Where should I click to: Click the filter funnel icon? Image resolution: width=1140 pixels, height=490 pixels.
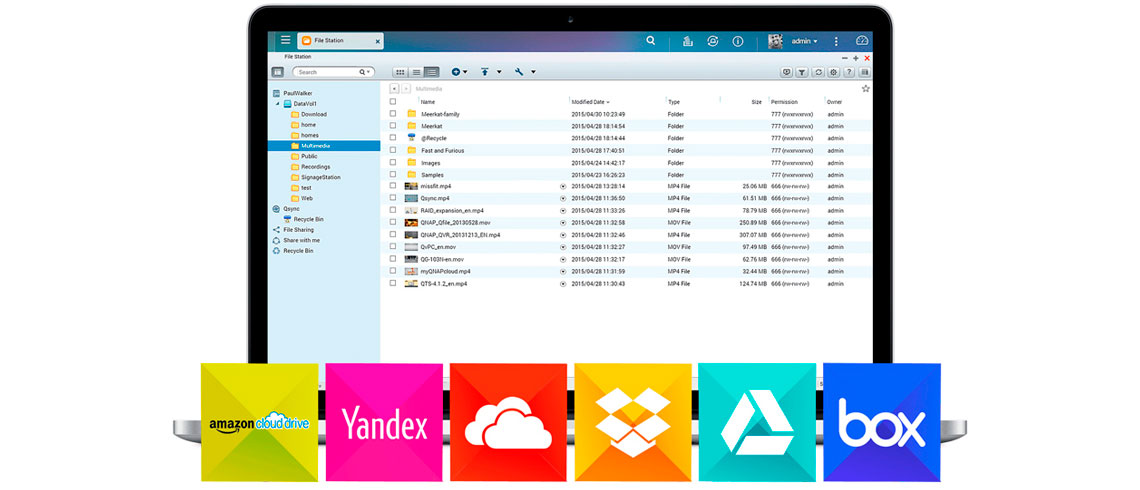click(x=802, y=72)
